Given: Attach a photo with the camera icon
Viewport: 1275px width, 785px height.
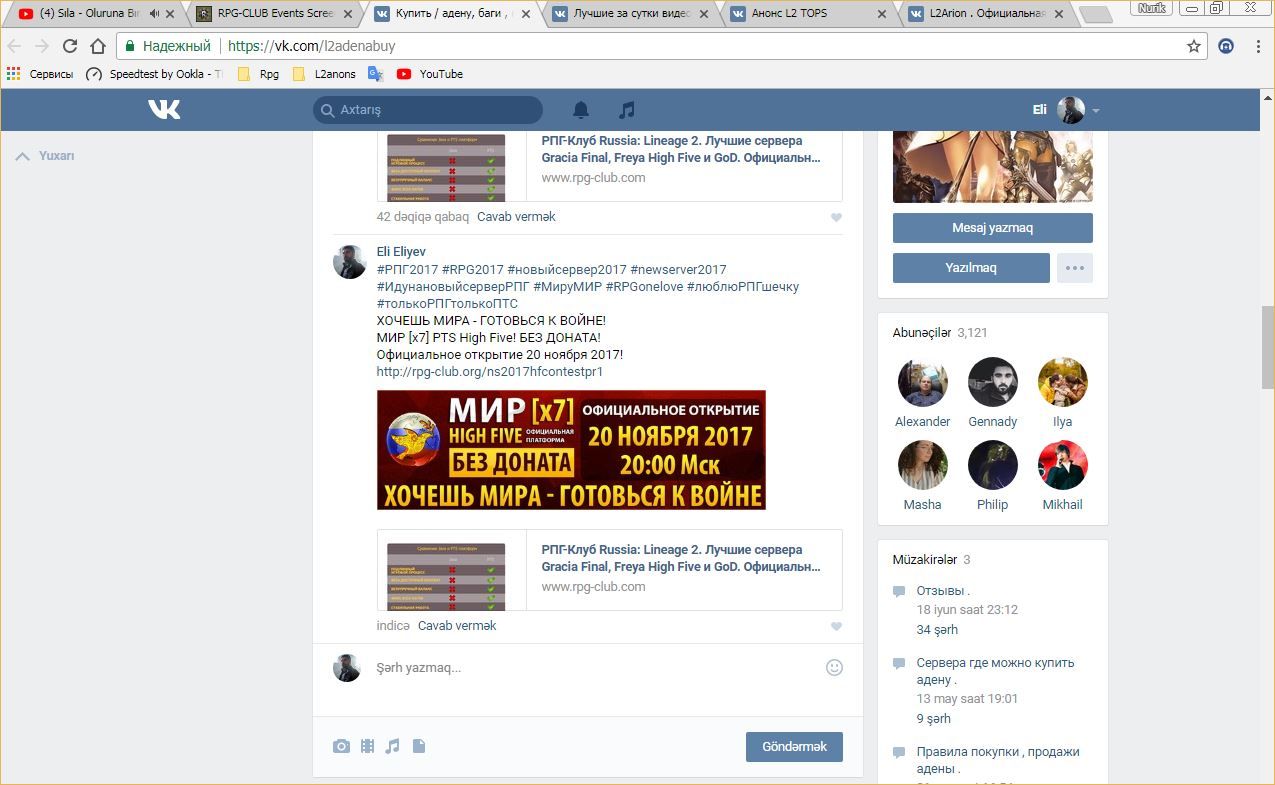Looking at the screenshot, I should click(x=342, y=746).
